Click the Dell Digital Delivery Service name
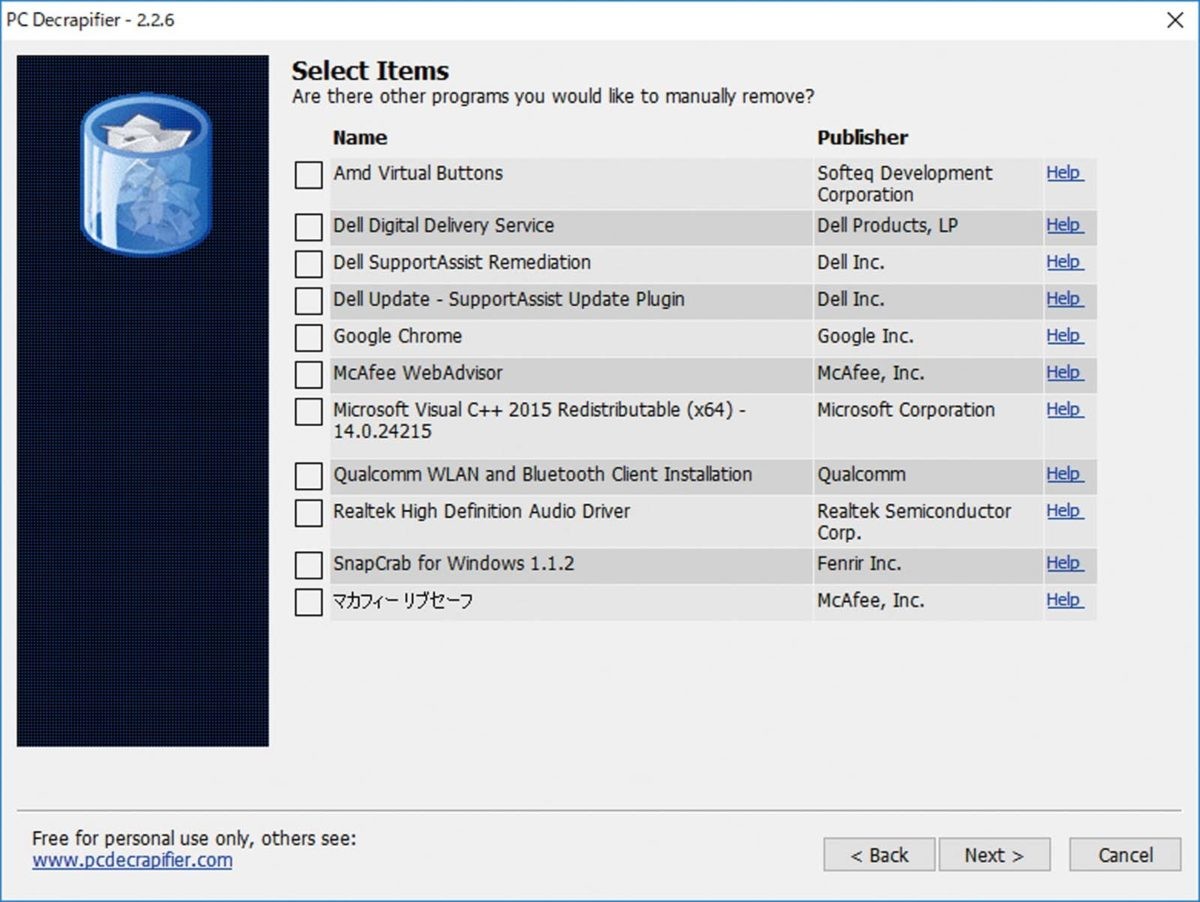Image resolution: width=1200 pixels, height=902 pixels. pos(443,226)
